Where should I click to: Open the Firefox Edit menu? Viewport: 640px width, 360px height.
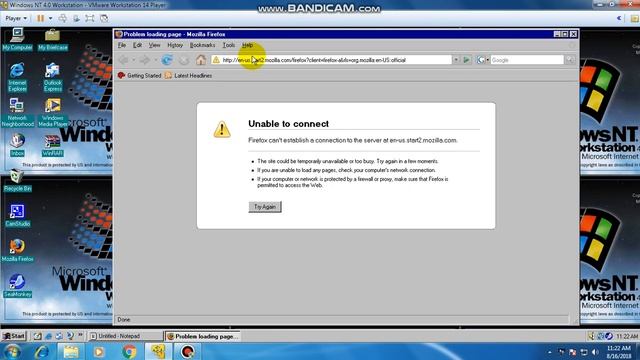(138, 45)
